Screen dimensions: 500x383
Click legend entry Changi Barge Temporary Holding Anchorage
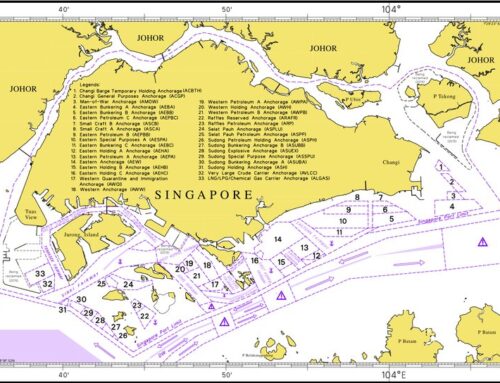click(x=138, y=91)
